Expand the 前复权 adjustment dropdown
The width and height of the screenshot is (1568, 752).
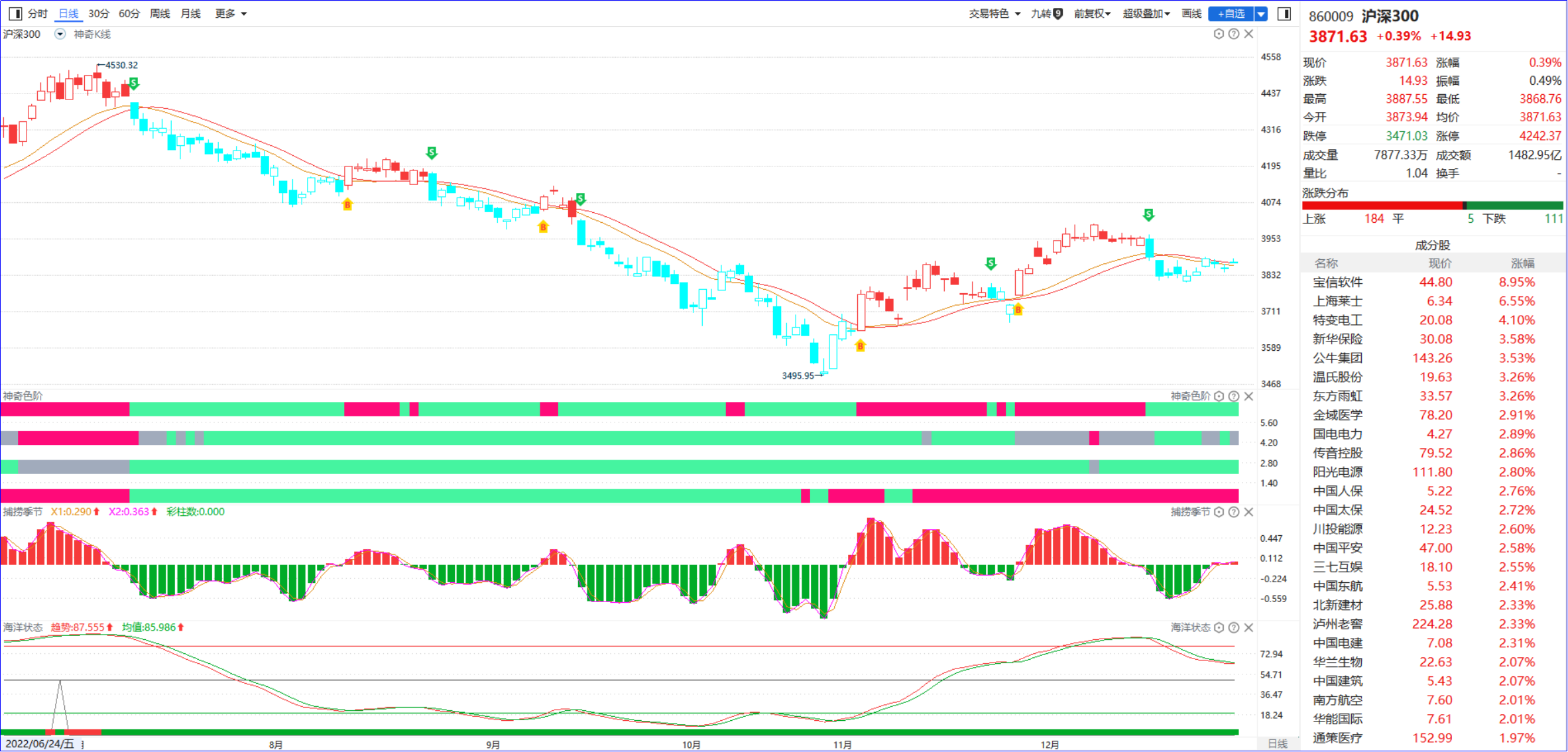(x=1092, y=13)
